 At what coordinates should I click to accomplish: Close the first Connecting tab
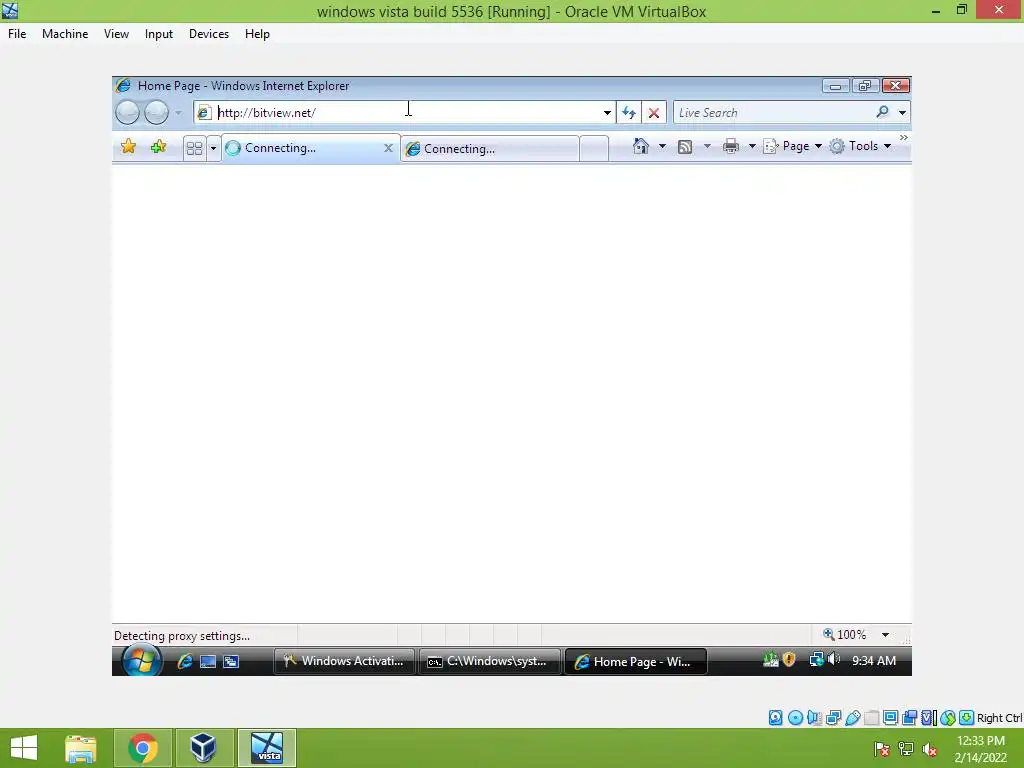pyautogui.click(x=388, y=148)
